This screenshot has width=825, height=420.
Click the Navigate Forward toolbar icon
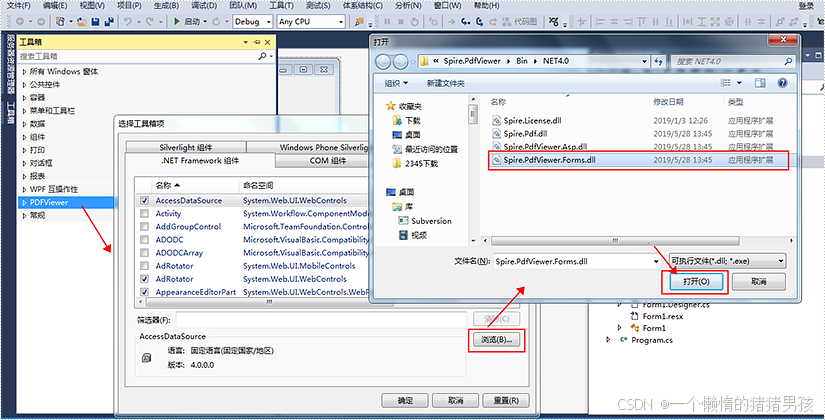click(41, 22)
